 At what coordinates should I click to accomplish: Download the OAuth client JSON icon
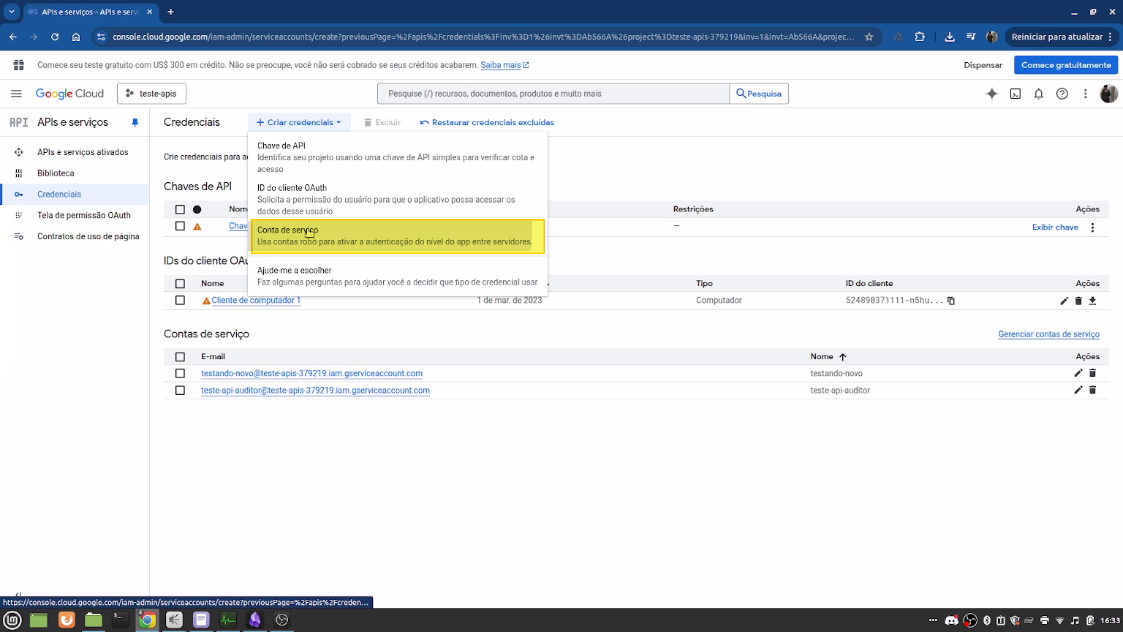(x=1092, y=301)
